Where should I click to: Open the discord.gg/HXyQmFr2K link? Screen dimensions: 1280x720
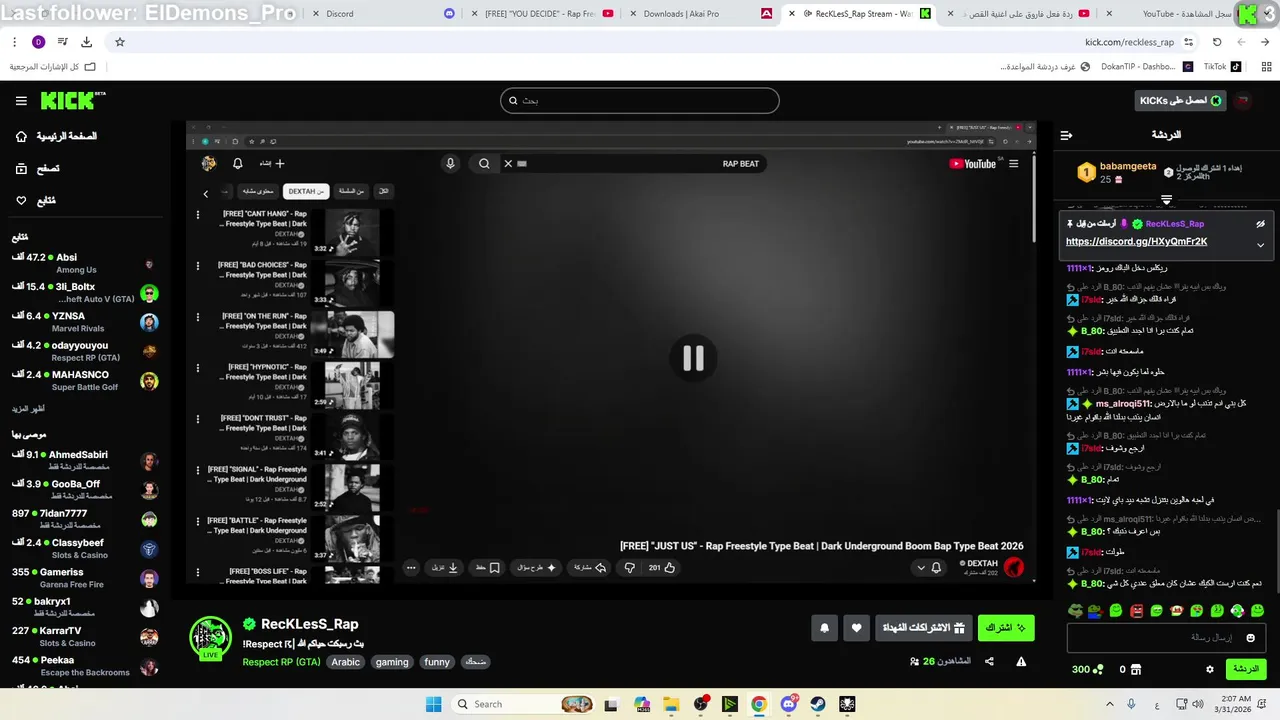(1136, 242)
